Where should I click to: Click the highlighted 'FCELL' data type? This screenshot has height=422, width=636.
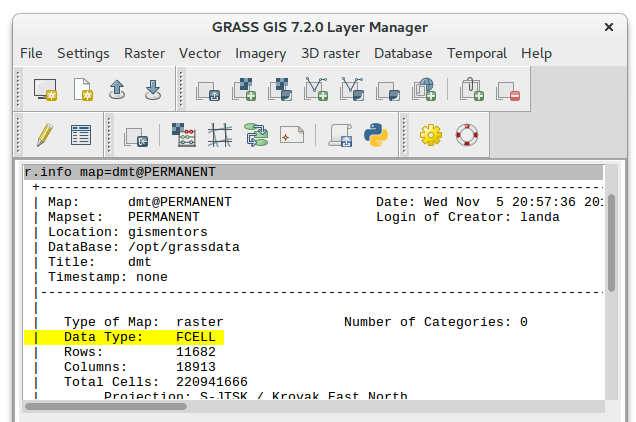[196, 337]
